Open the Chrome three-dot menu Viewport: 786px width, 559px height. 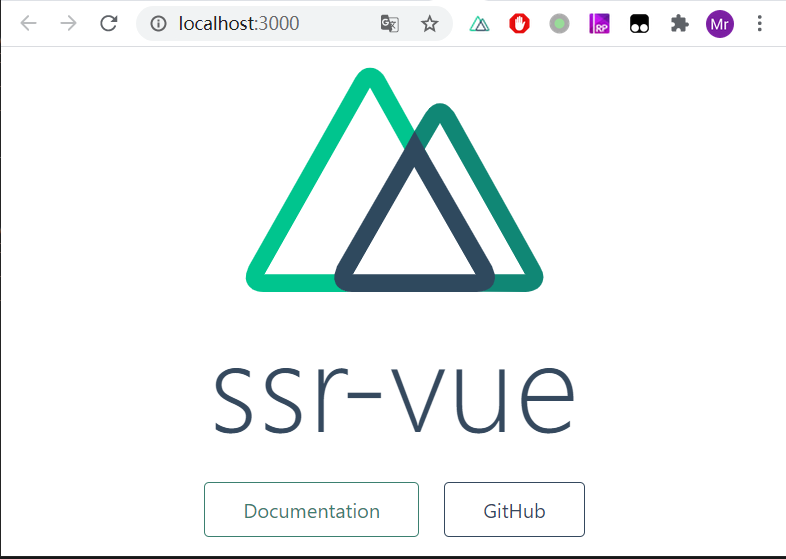(760, 24)
